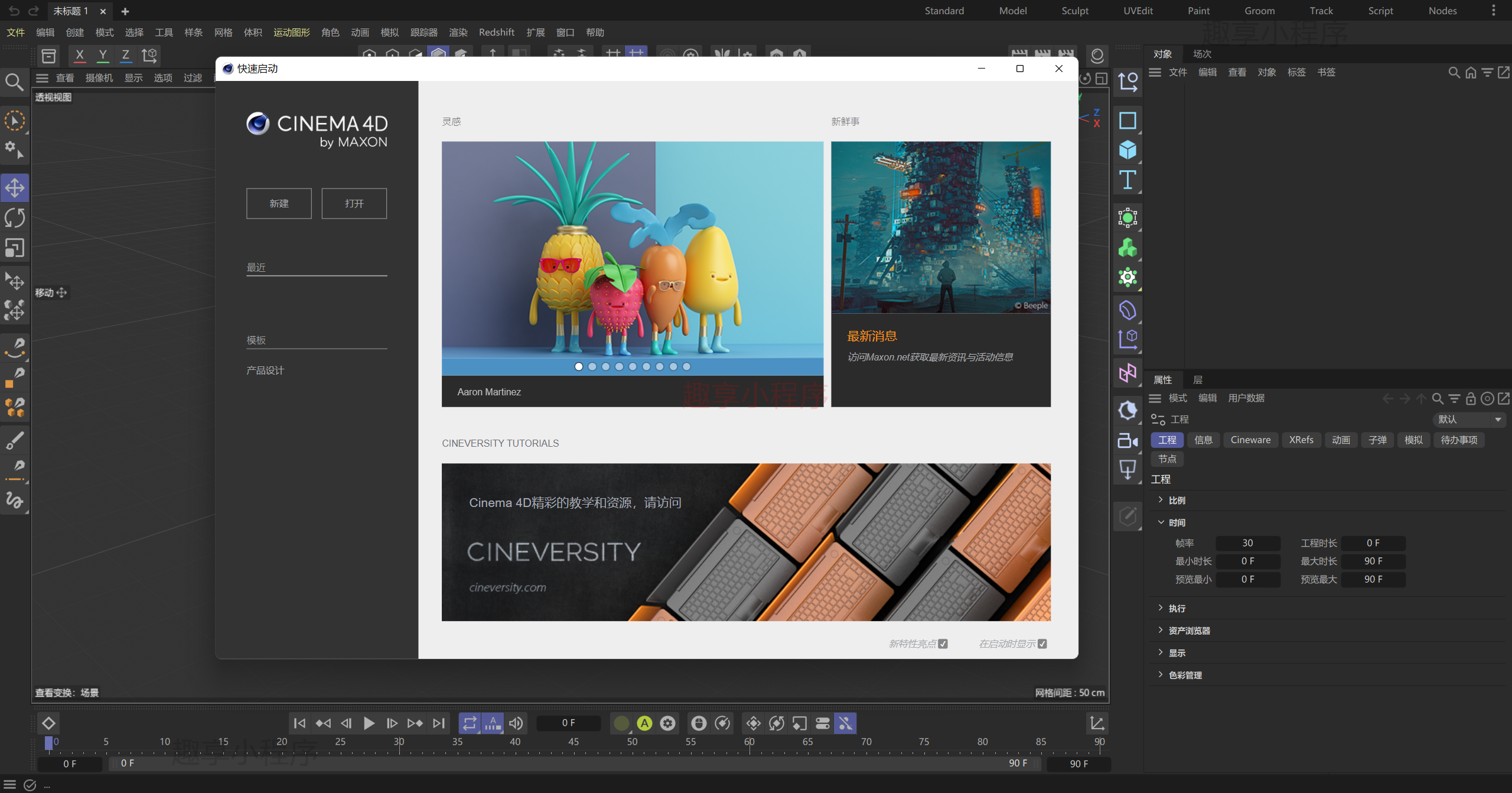The height and width of the screenshot is (793, 1512).
Task: Select the XRefs project tab
Action: [x=1301, y=440]
